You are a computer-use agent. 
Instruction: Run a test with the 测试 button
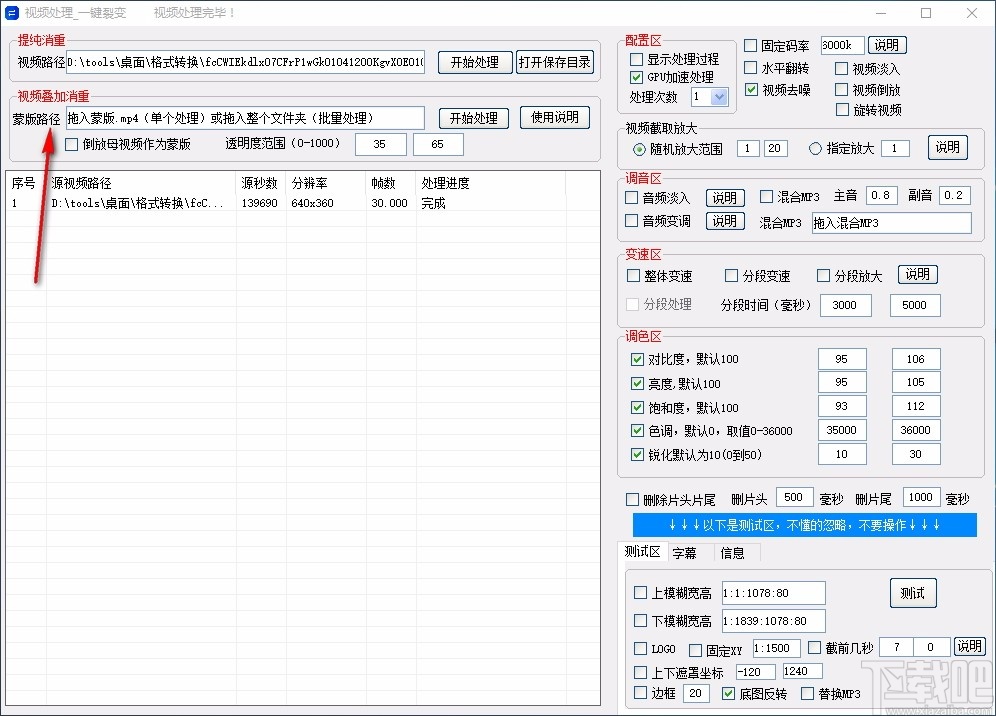[x=913, y=592]
